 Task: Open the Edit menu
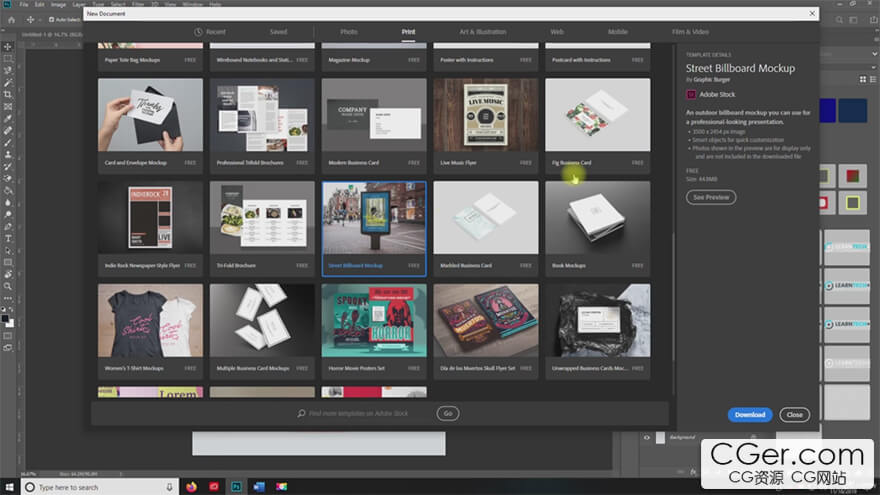(x=39, y=4)
